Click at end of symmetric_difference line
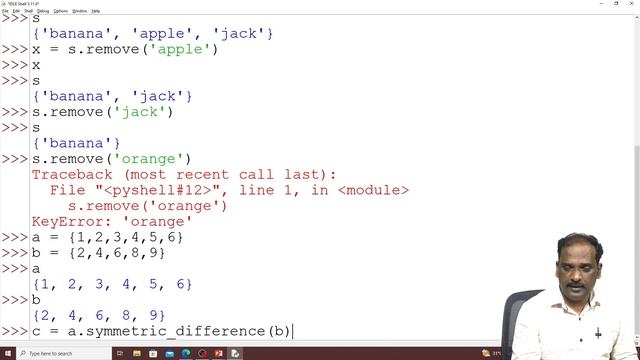This screenshot has width=640, height=360. pyautogui.click(x=292, y=331)
